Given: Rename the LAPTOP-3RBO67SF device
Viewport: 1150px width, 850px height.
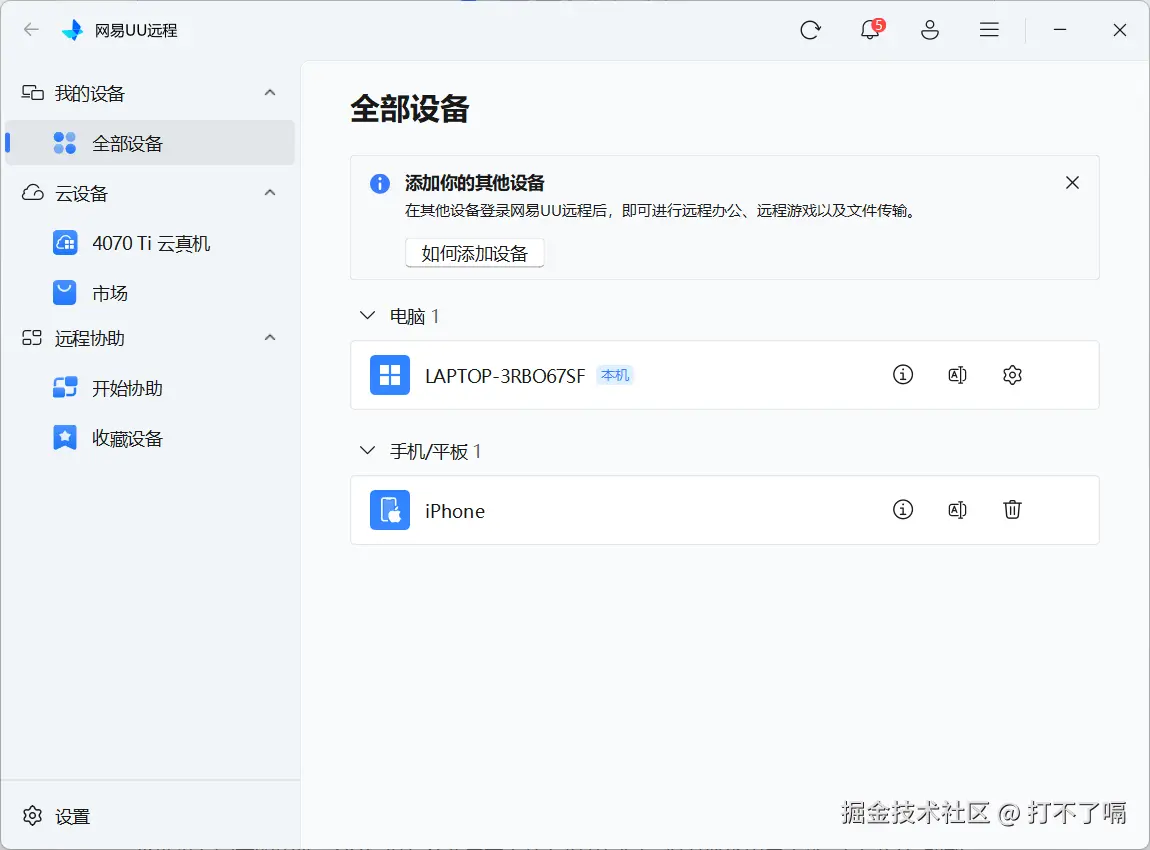Looking at the screenshot, I should 957,375.
